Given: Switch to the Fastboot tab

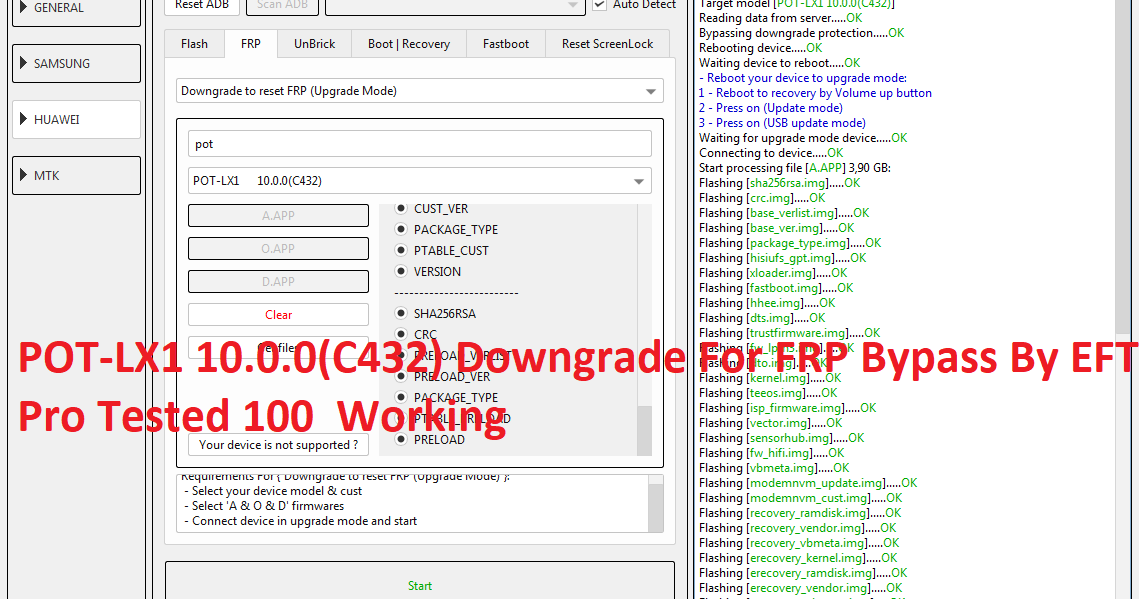Looking at the screenshot, I should (506, 44).
